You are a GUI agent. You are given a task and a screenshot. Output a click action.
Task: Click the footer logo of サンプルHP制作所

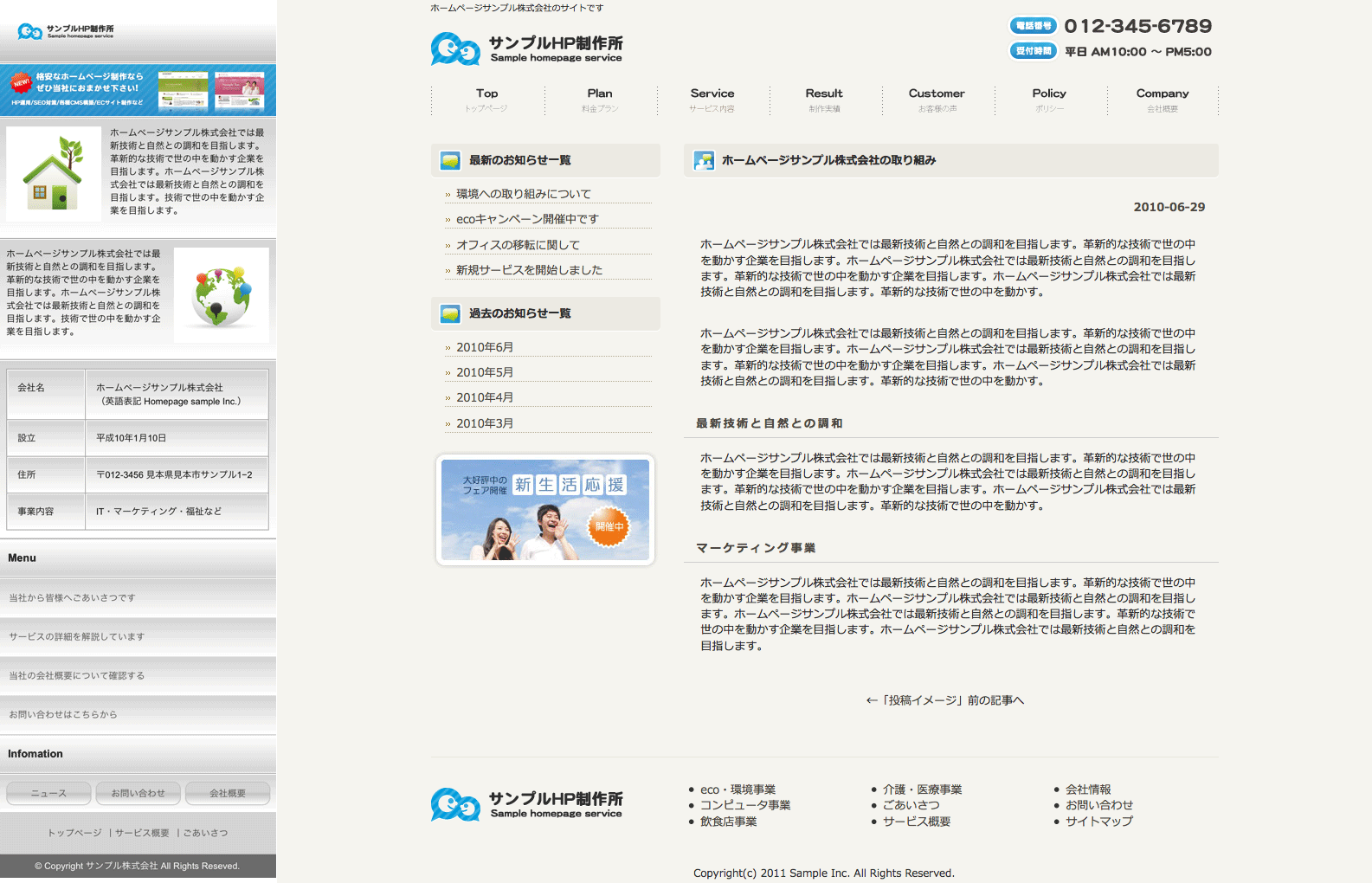[526, 804]
